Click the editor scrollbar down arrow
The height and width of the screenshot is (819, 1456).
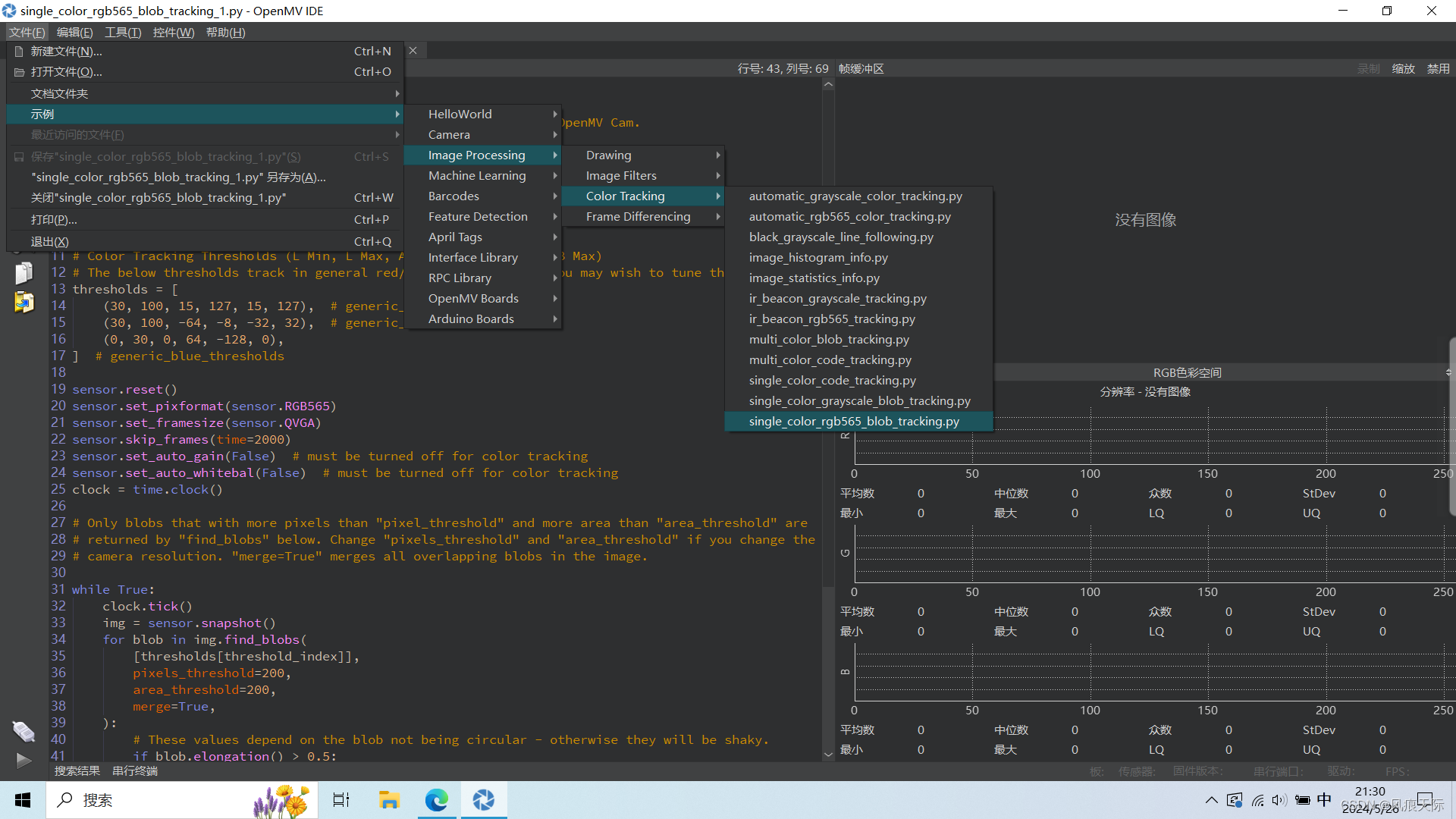coord(828,755)
